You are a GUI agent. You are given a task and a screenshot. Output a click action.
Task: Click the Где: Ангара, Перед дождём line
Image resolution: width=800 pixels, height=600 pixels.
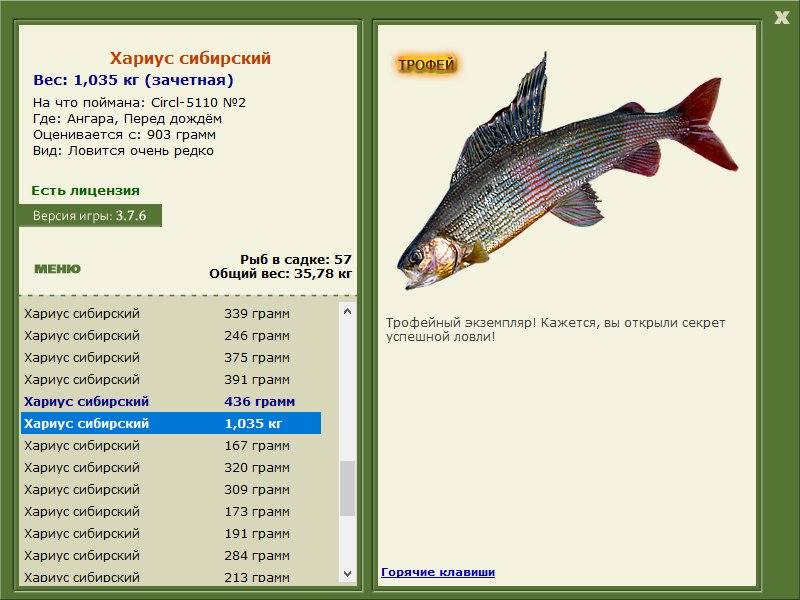tap(128, 119)
